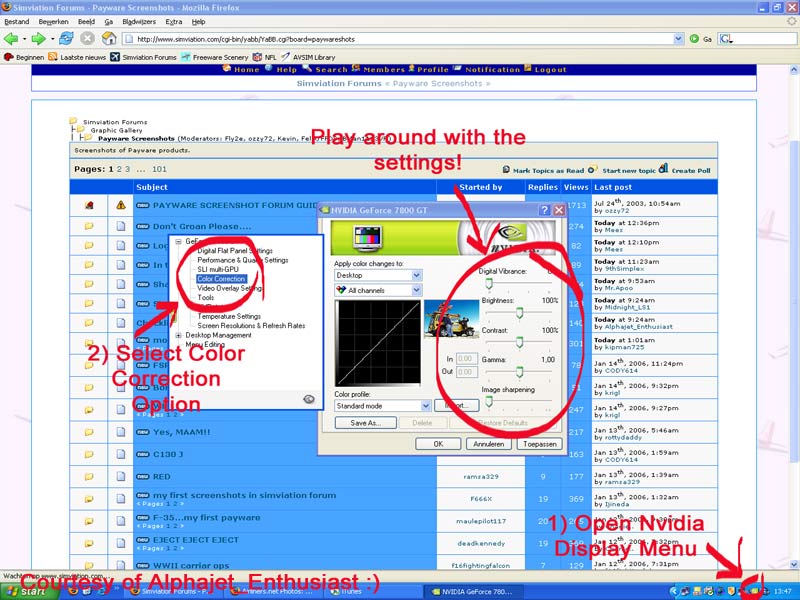Click the page icon in the C130 J row

[x=121, y=454]
